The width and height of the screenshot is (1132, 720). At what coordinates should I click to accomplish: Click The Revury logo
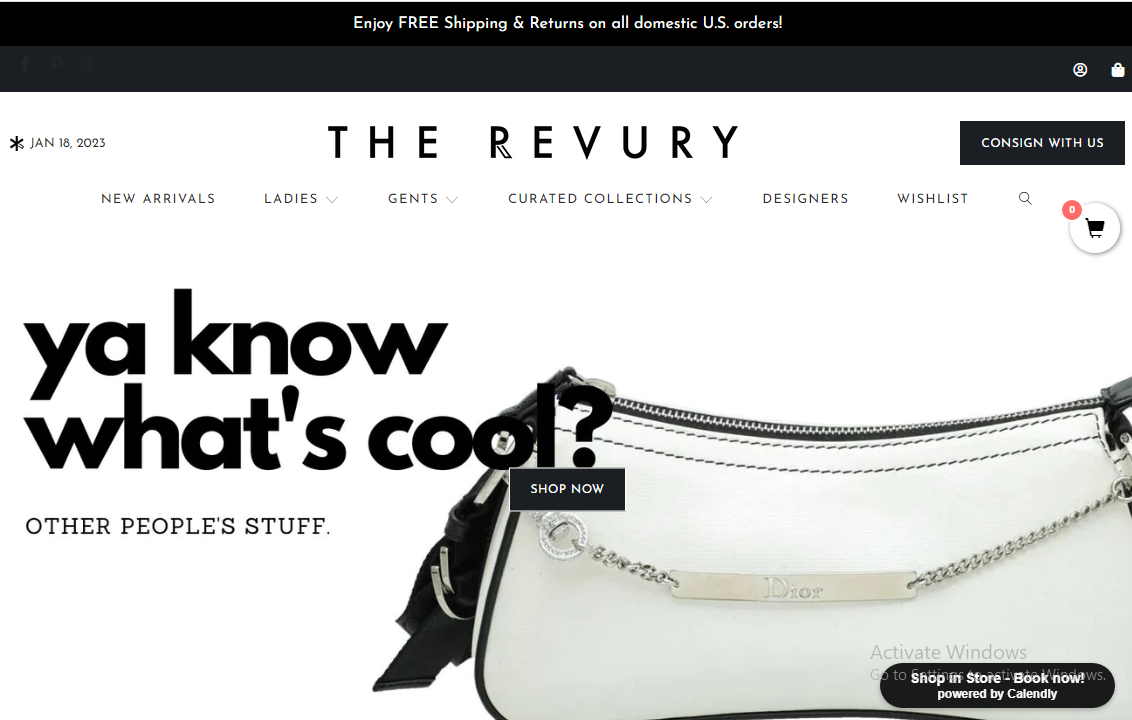[x=533, y=142]
